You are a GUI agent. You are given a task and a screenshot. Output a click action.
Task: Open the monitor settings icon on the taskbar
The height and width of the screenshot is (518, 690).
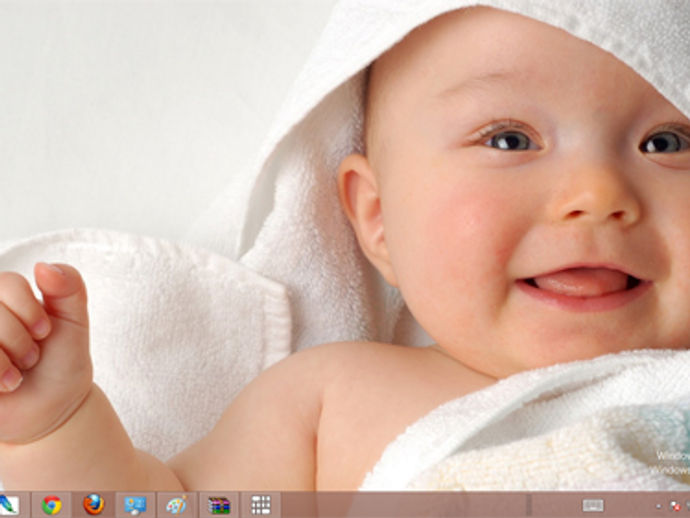pyautogui.click(x=135, y=505)
